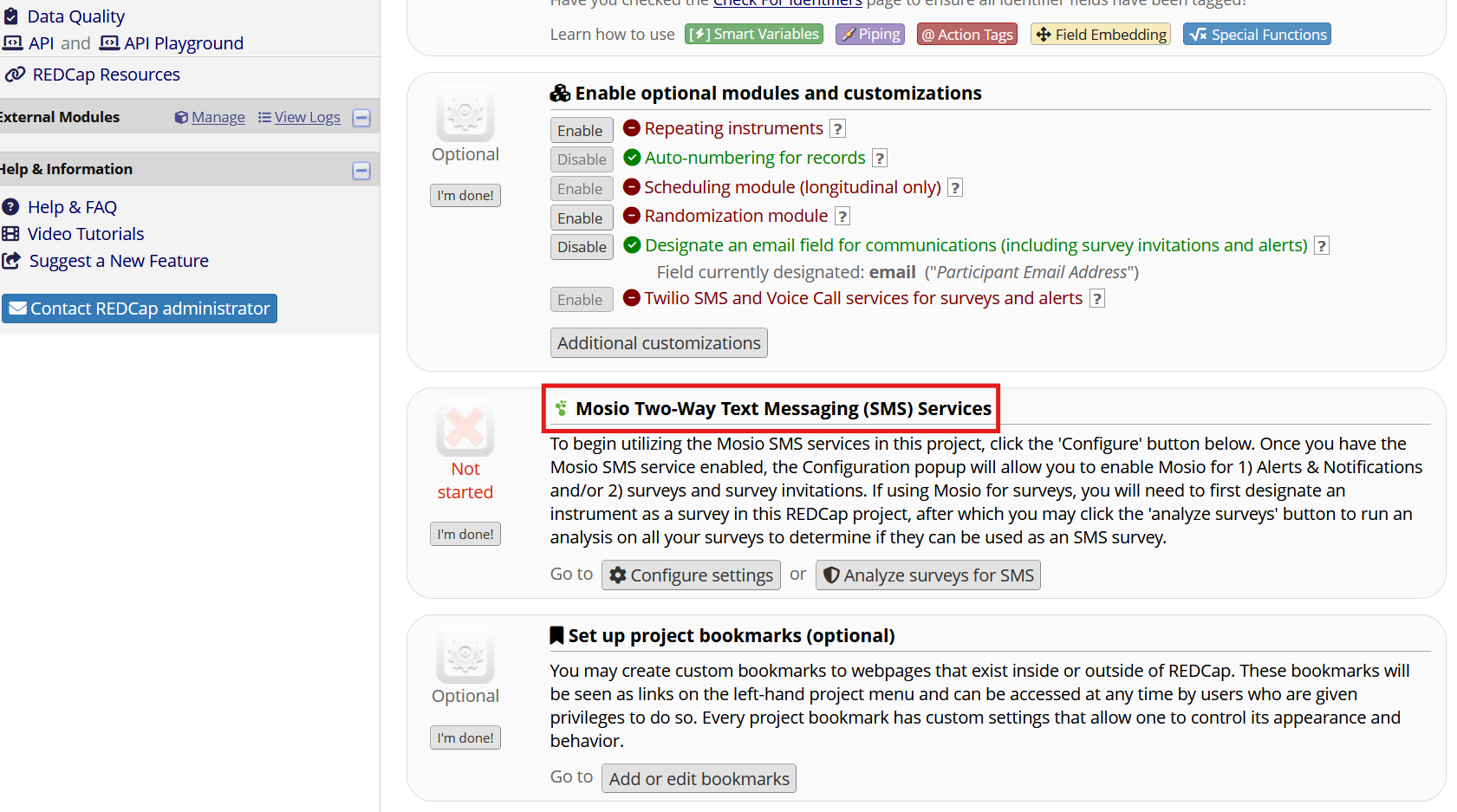Mark optional modules step as done
The width and height of the screenshot is (1457, 812).
[x=465, y=196]
